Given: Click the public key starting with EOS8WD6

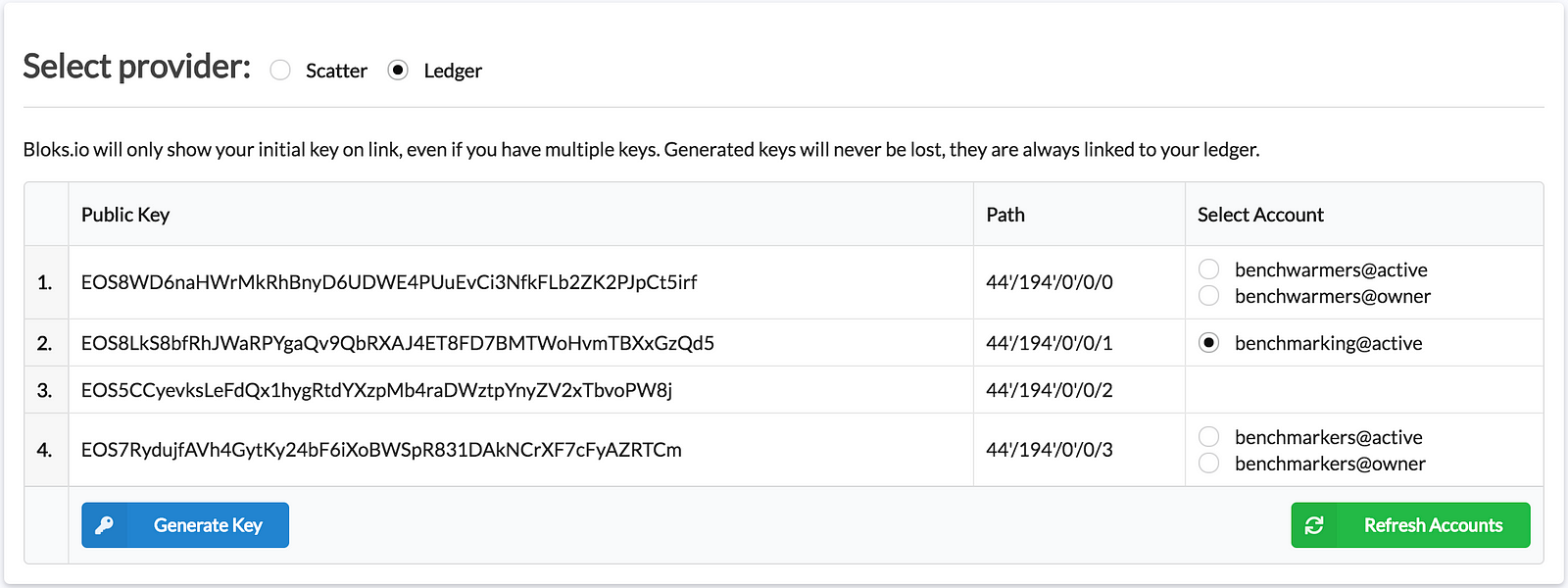Looking at the screenshot, I should pos(389,282).
